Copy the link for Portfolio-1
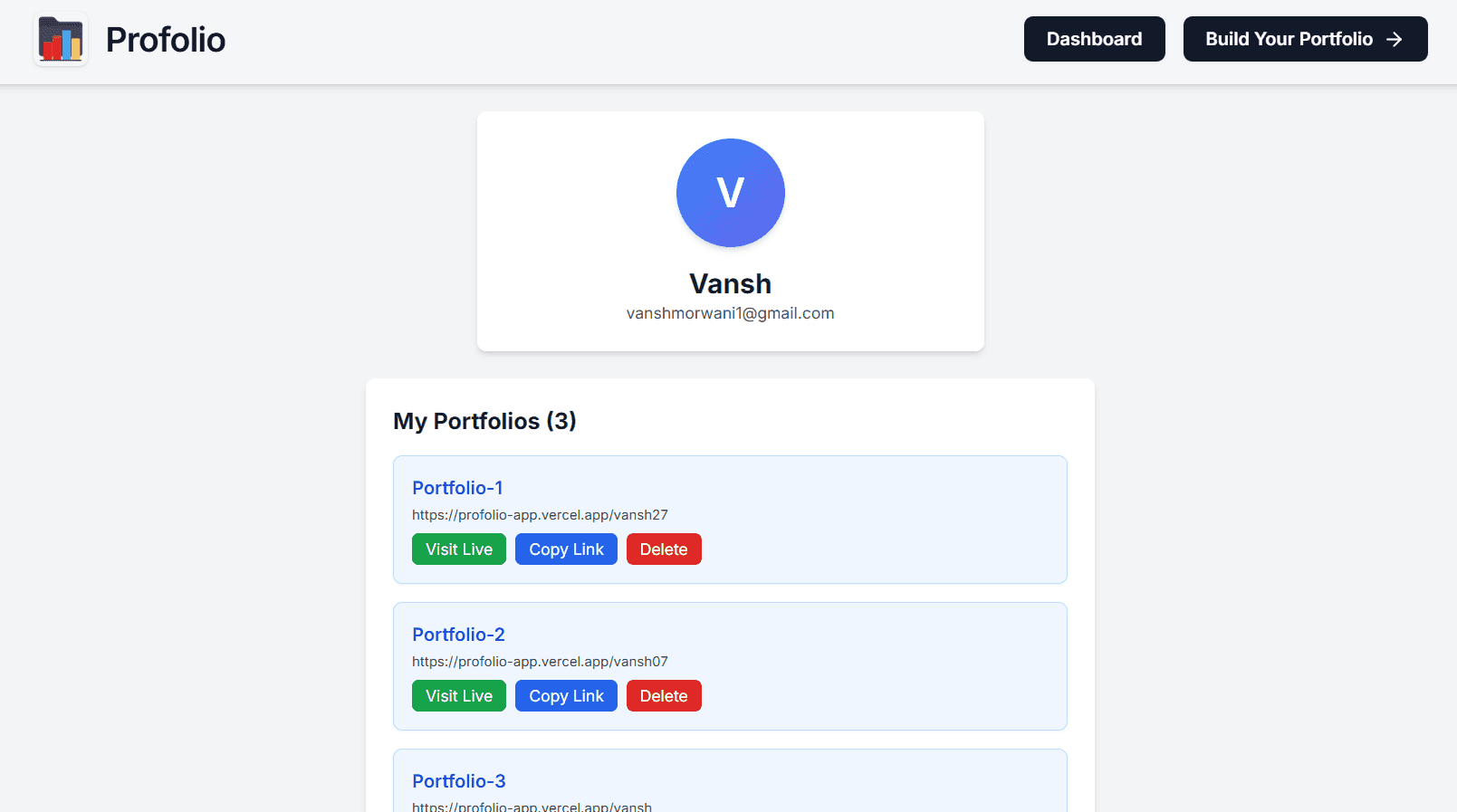 (566, 549)
